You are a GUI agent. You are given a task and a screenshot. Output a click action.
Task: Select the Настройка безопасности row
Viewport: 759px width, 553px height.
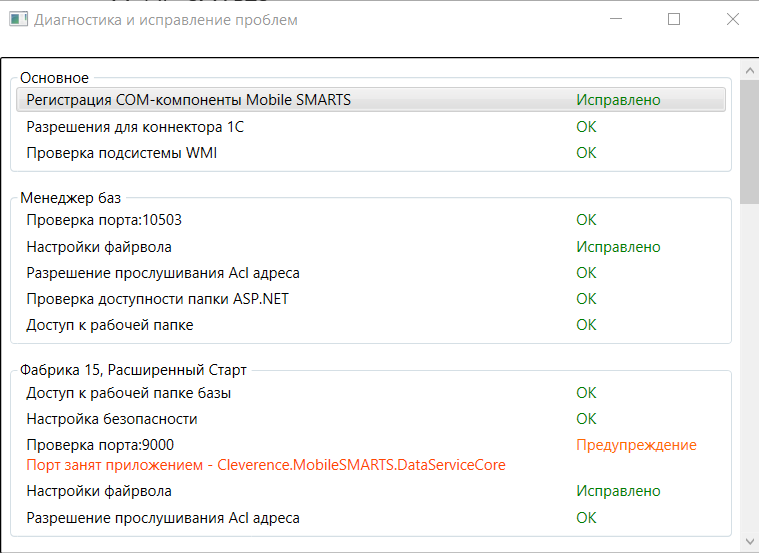coord(371,419)
